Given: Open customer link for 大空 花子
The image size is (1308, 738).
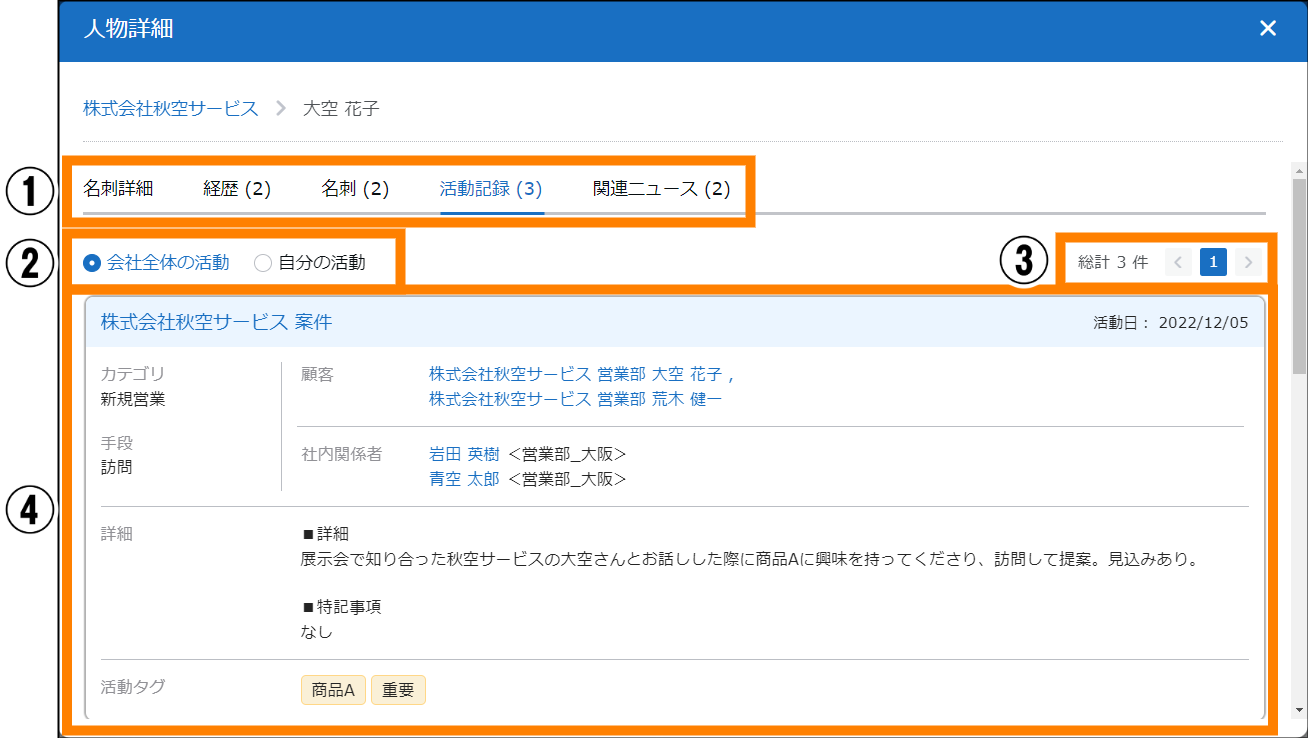Looking at the screenshot, I should click(x=579, y=375).
